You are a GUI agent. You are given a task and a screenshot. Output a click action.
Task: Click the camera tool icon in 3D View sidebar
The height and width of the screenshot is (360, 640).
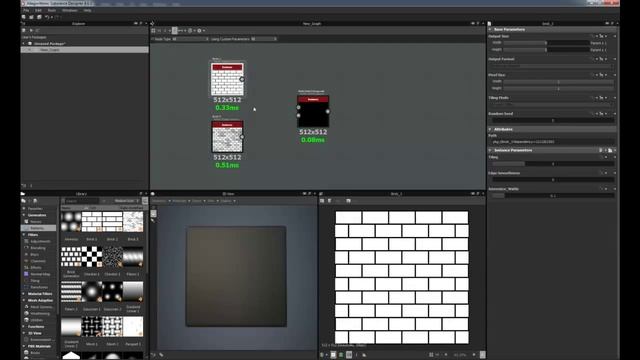(x=153, y=213)
